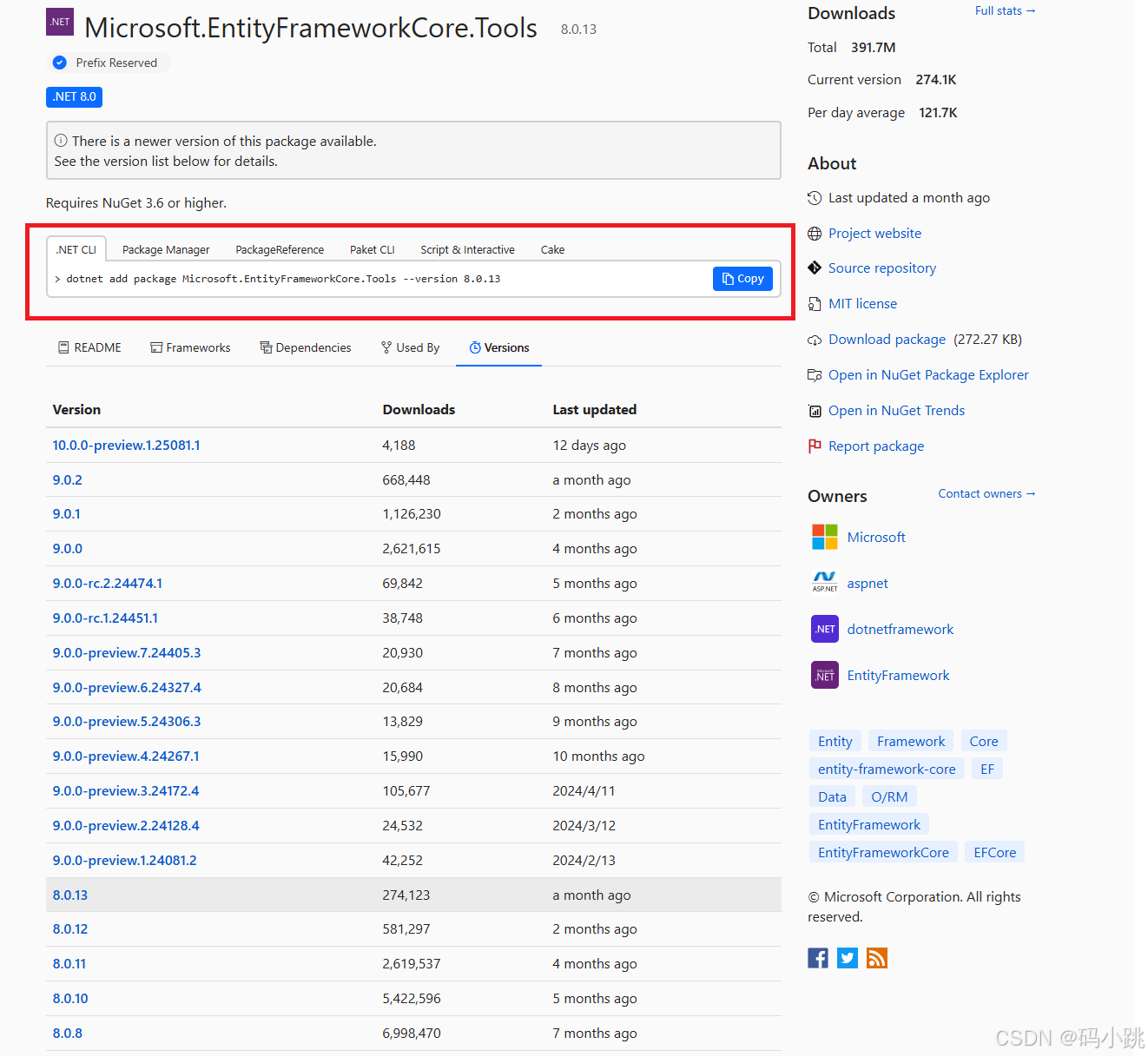Click the cloud download icon
Screen dimensions: 1148x1057
pos(815,340)
